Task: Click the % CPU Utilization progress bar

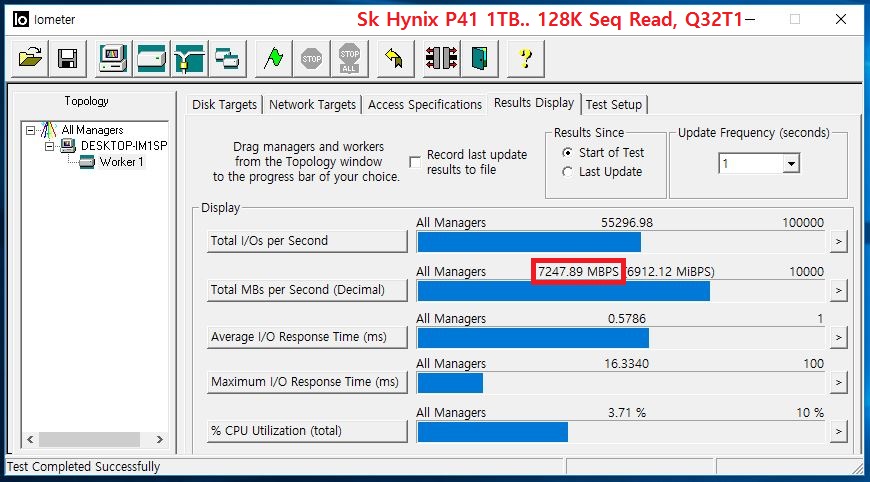Action: pyautogui.click(x=621, y=432)
